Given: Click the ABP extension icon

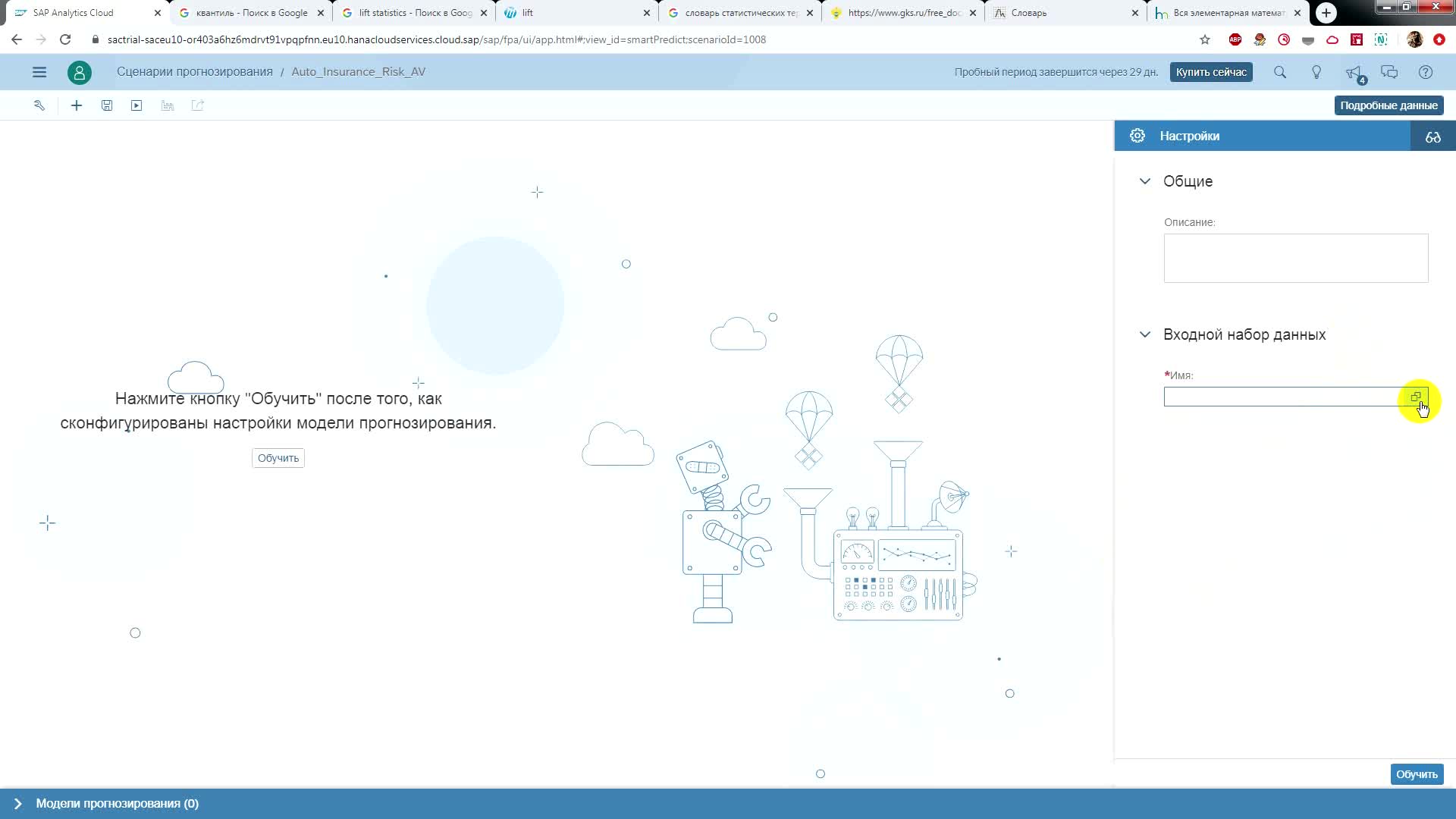Looking at the screenshot, I should click(x=1235, y=39).
